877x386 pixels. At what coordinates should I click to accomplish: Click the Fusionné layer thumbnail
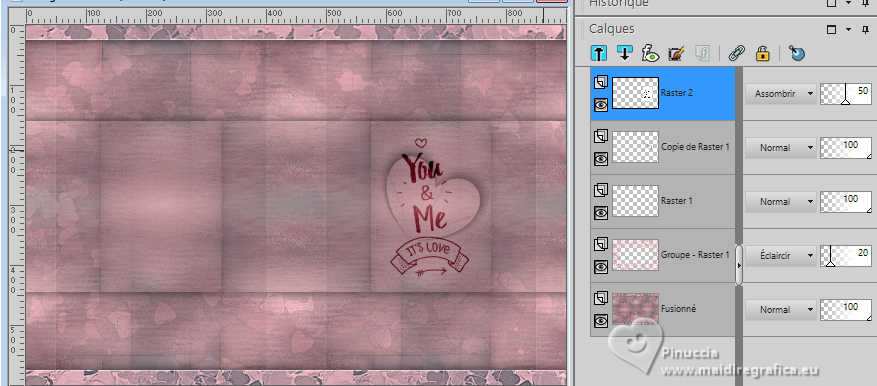635,309
